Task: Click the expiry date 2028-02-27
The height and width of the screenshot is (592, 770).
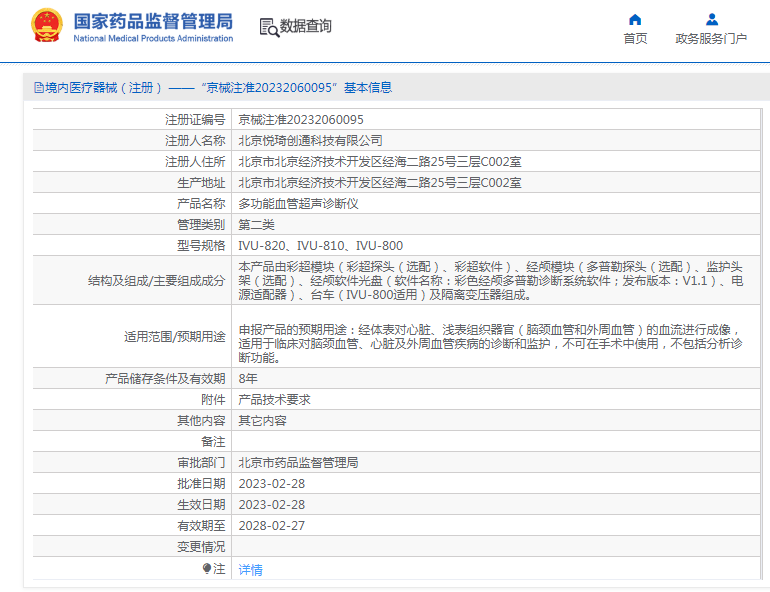Action: 272,526
